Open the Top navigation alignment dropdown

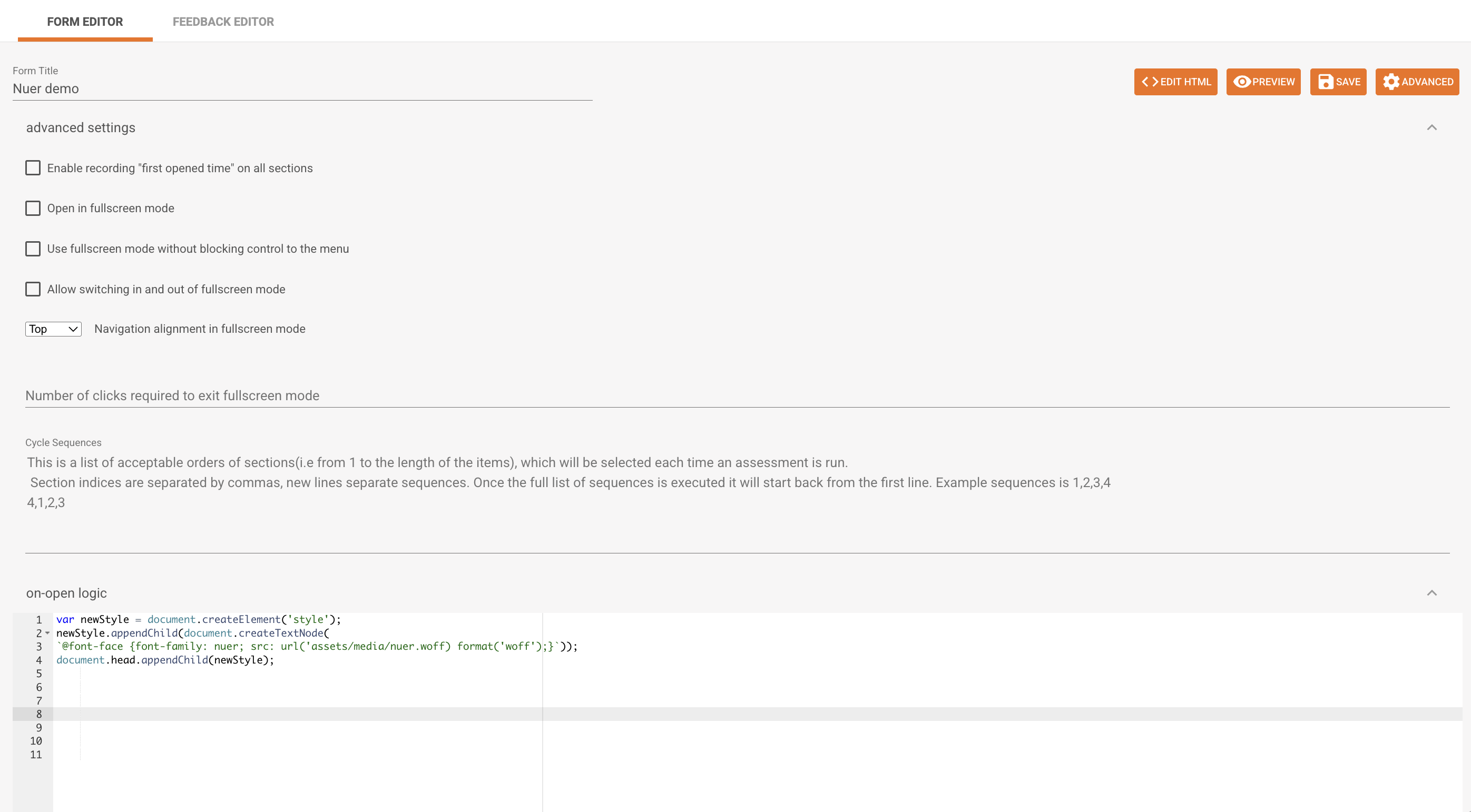53,329
